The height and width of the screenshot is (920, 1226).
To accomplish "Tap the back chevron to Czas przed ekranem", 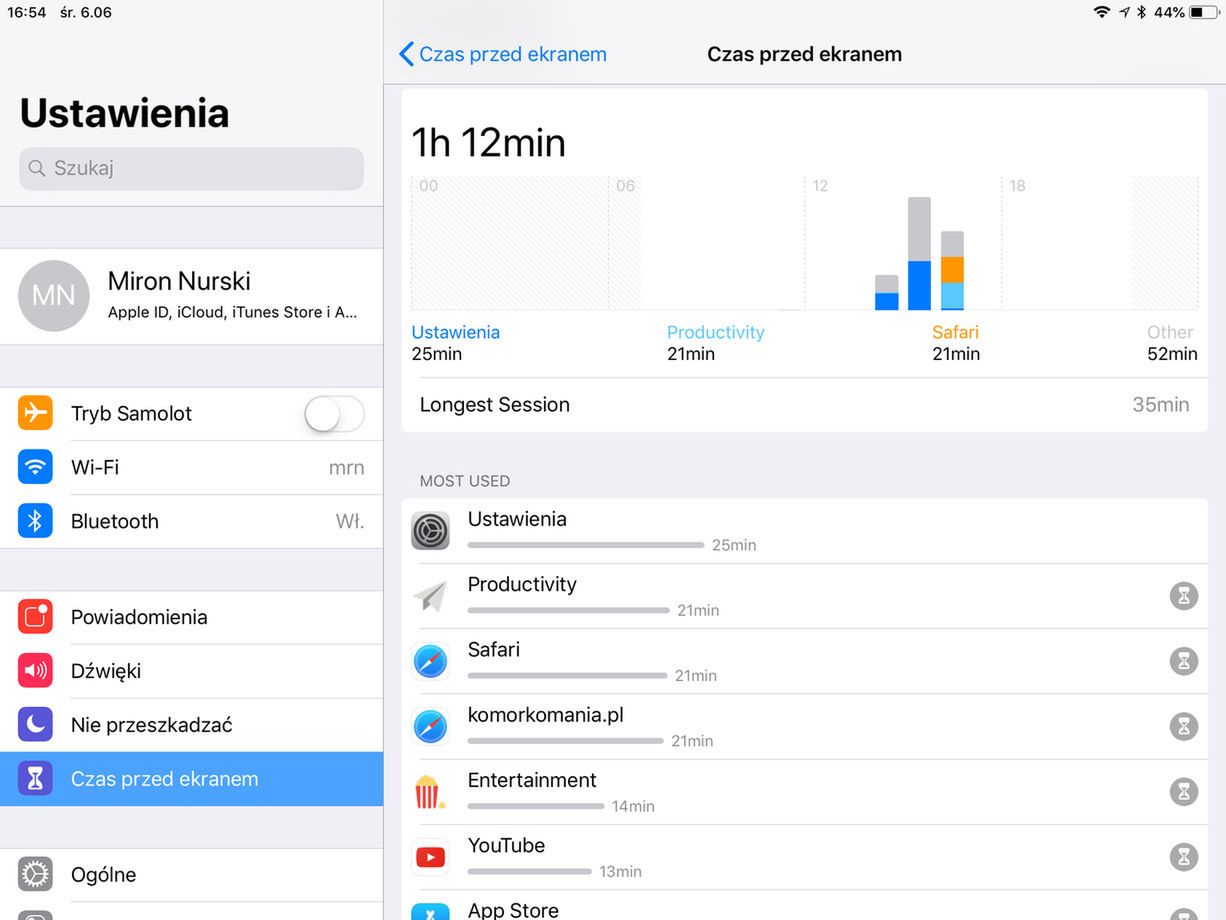I will pos(406,54).
